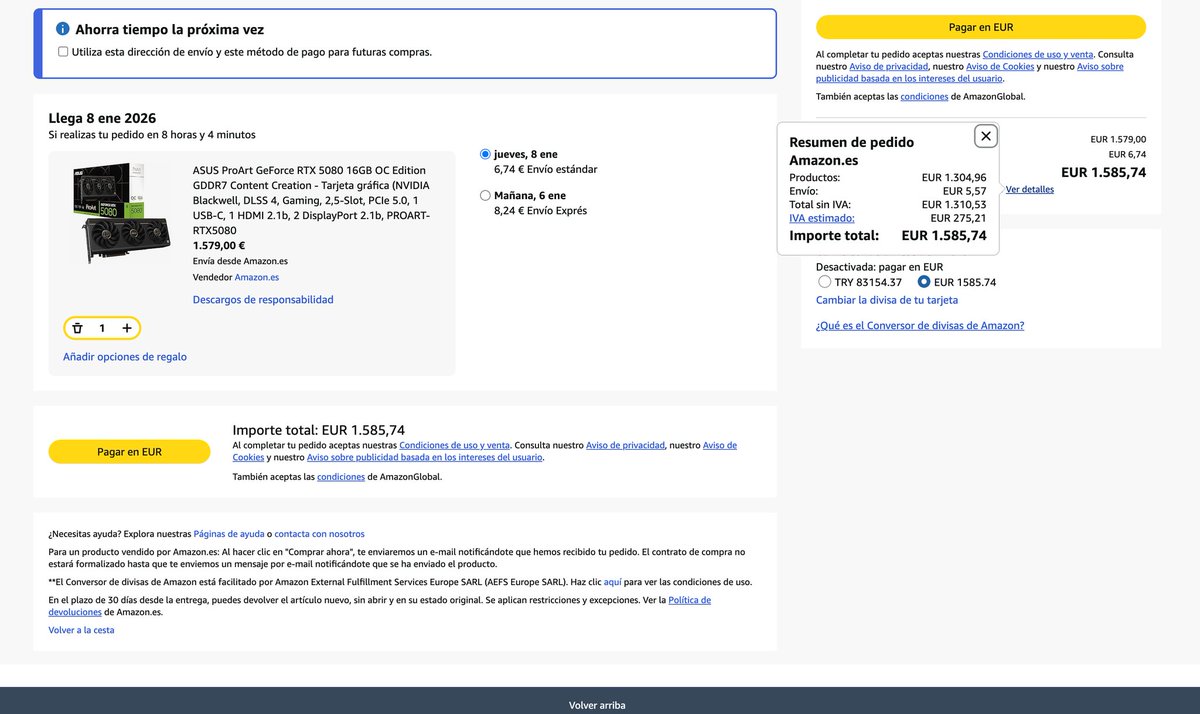Click the top Pagar en EUR button
The height and width of the screenshot is (714, 1200).
[981, 27]
